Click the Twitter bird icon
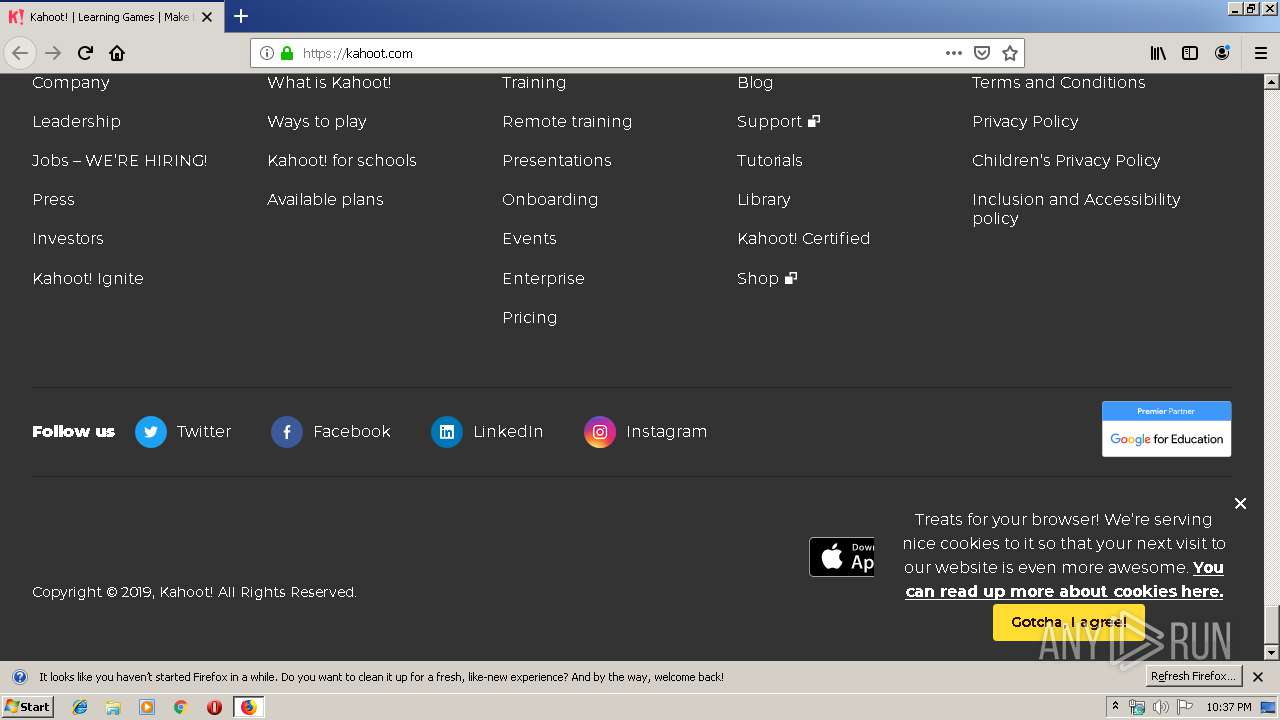The width and height of the screenshot is (1280, 720). tap(151, 432)
